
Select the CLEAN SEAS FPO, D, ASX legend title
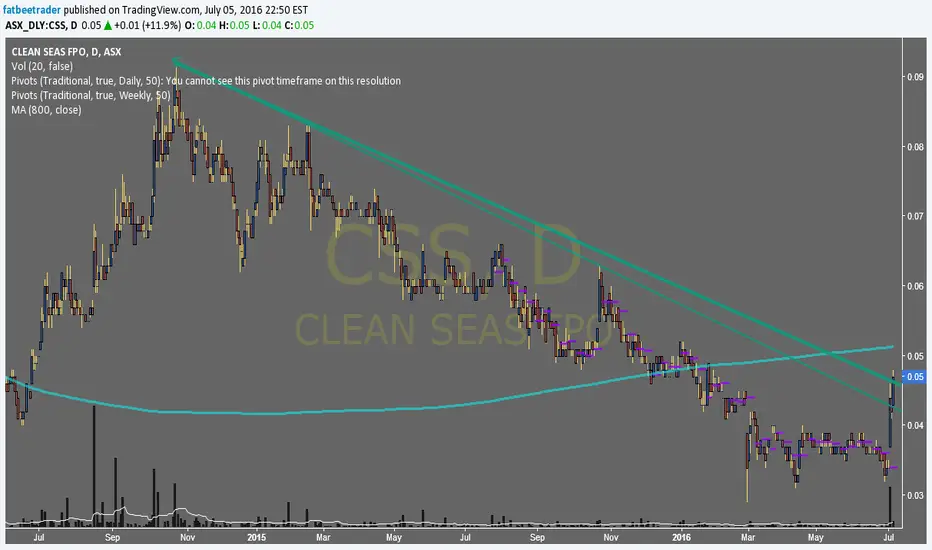tap(66, 52)
